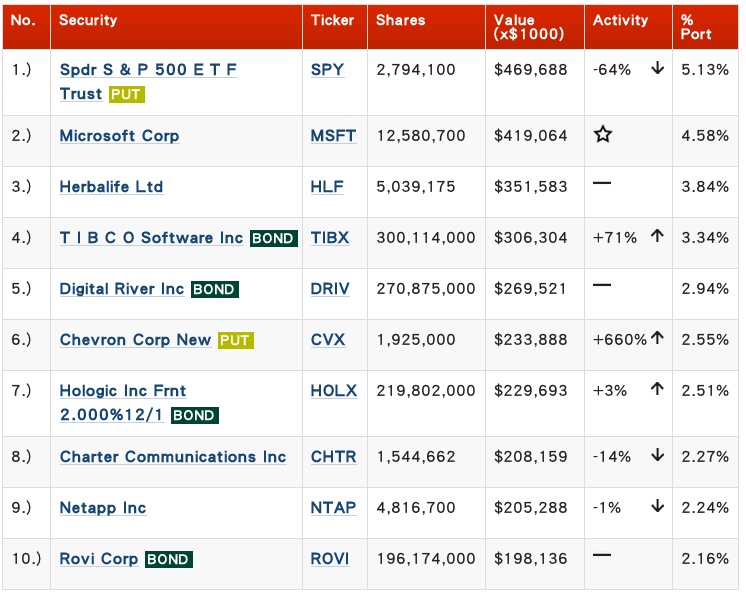Image resolution: width=746 pixels, height=597 pixels.
Task: Click the ROVI ticker link
Action: click(x=330, y=558)
